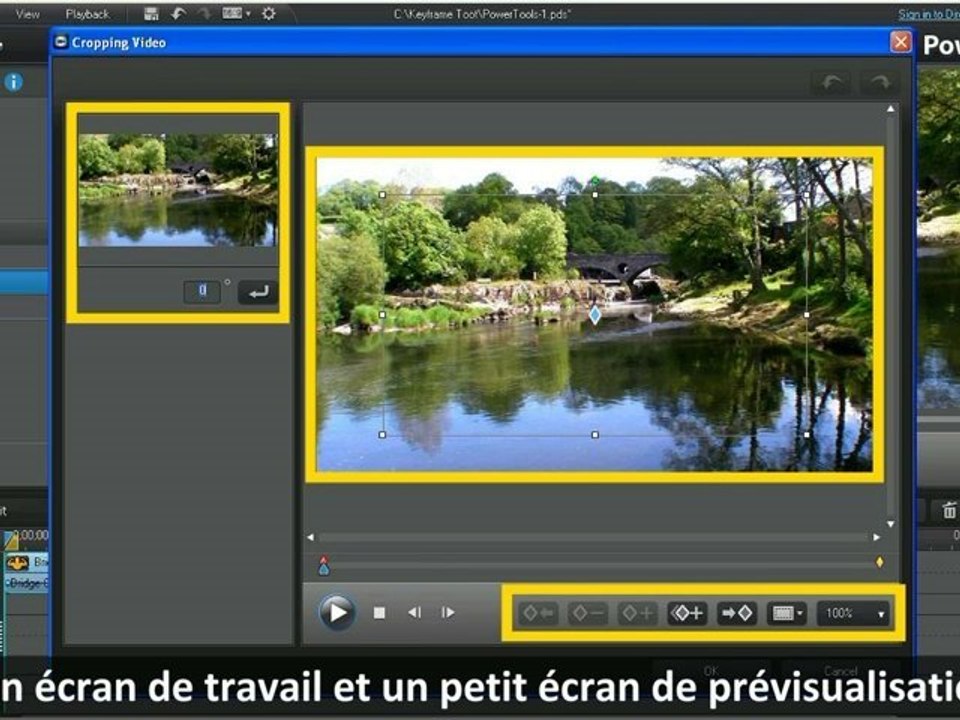The image size is (960, 720).
Task: Open the 100% zoom level dropdown
Action: [855, 613]
